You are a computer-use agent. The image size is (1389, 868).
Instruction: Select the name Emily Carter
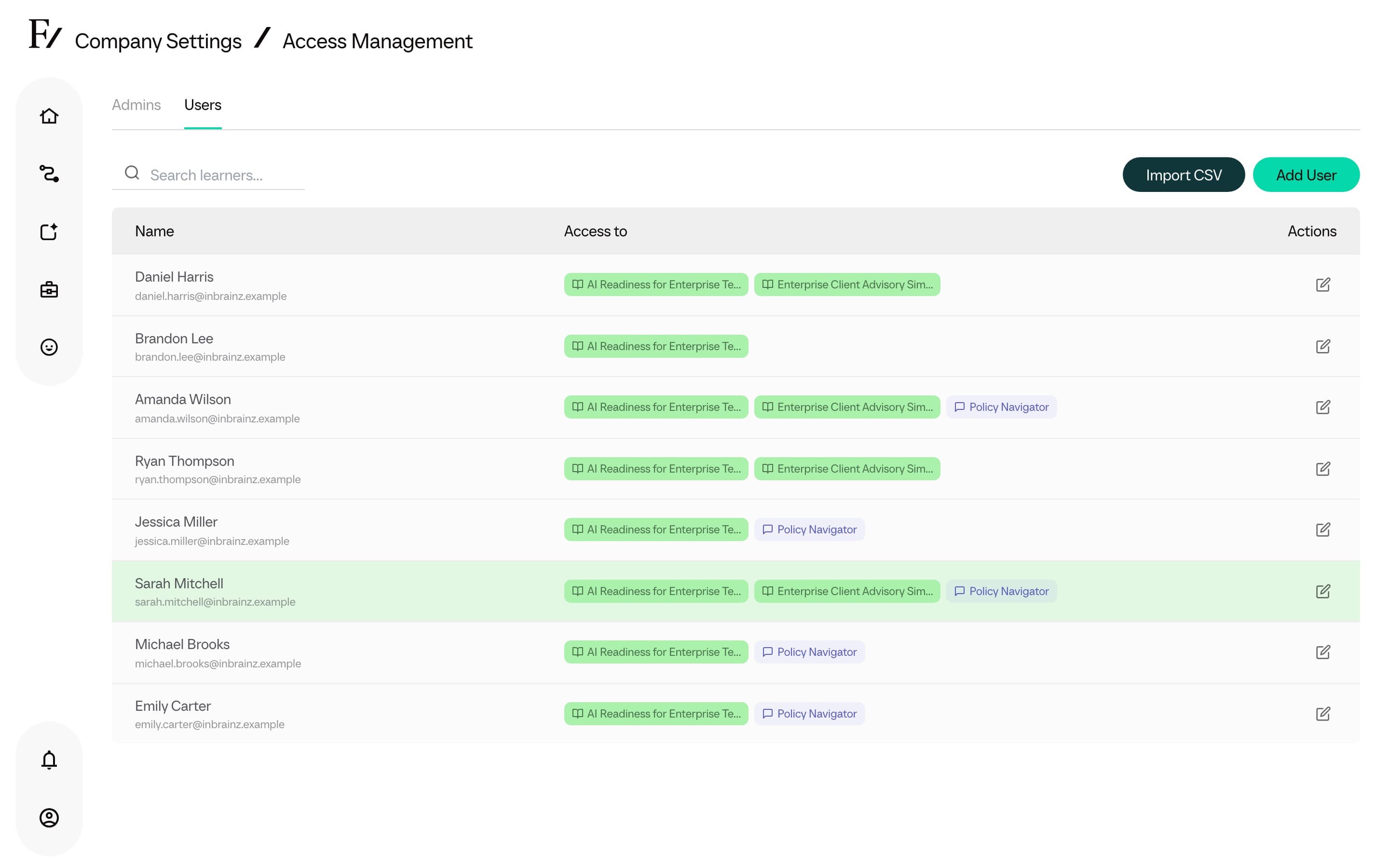(173, 706)
